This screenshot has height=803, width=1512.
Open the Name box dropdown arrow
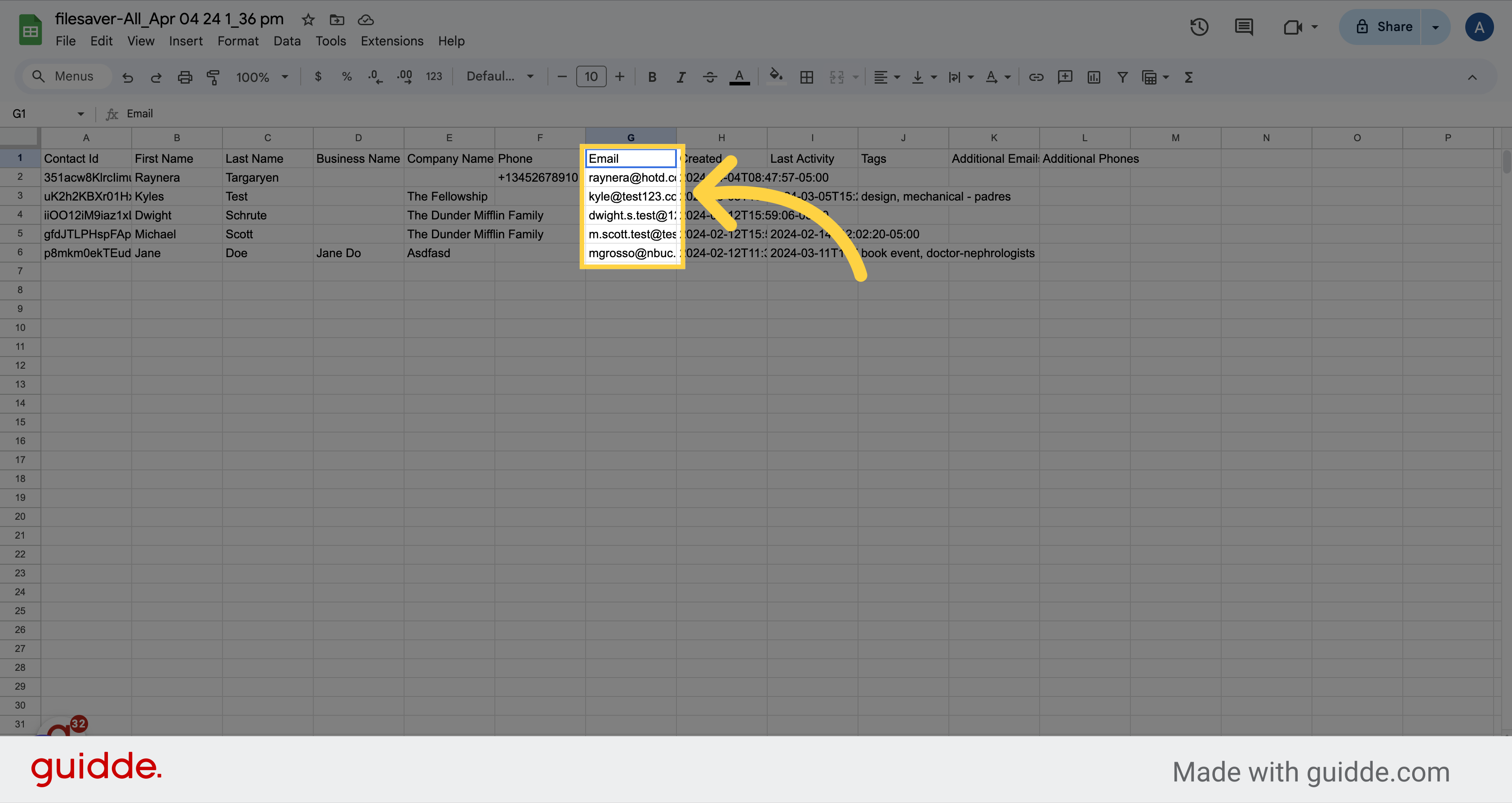tap(81, 114)
